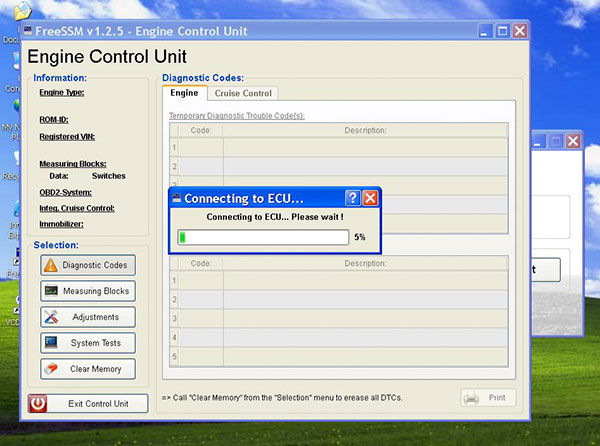Viewport: 600px width, 446px height.
Task: Click the screen icon on System Tests
Action: pyautogui.click(x=51, y=342)
